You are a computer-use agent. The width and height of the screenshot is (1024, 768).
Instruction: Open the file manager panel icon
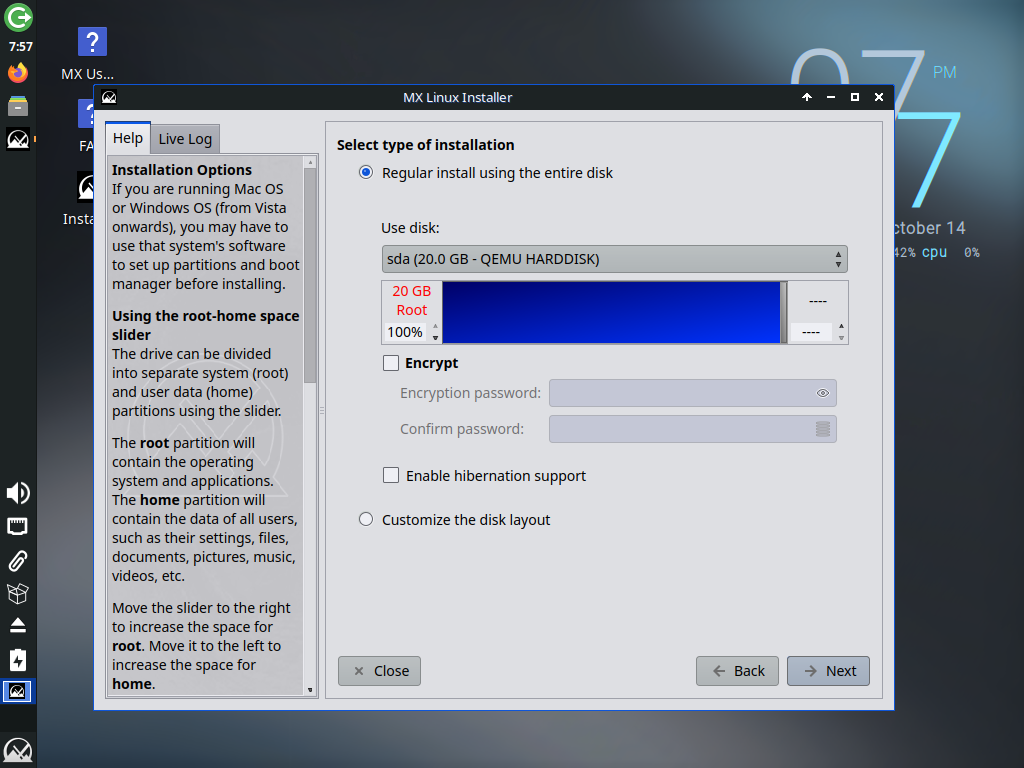18,106
